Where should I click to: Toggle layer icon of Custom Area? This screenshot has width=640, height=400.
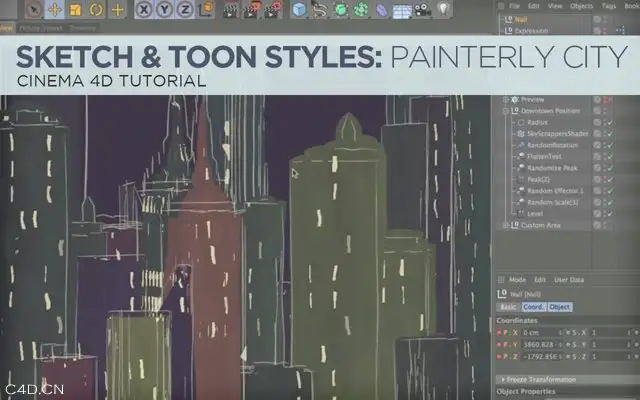(597, 225)
